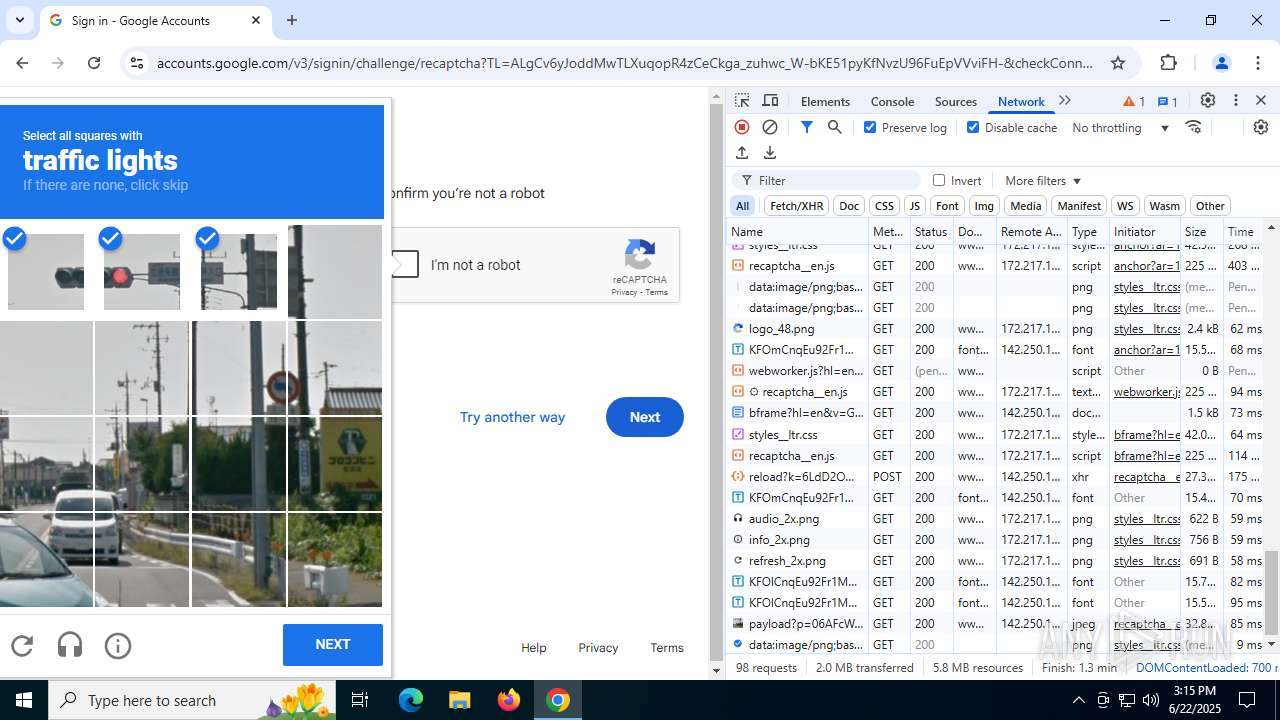Click the blue captcha NEXT button
The width and height of the screenshot is (1280, 720).
click(x=333, y=645)
